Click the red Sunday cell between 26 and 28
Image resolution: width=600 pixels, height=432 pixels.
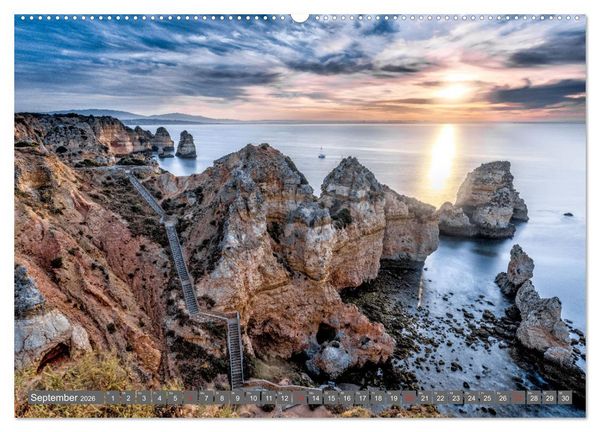518,398
